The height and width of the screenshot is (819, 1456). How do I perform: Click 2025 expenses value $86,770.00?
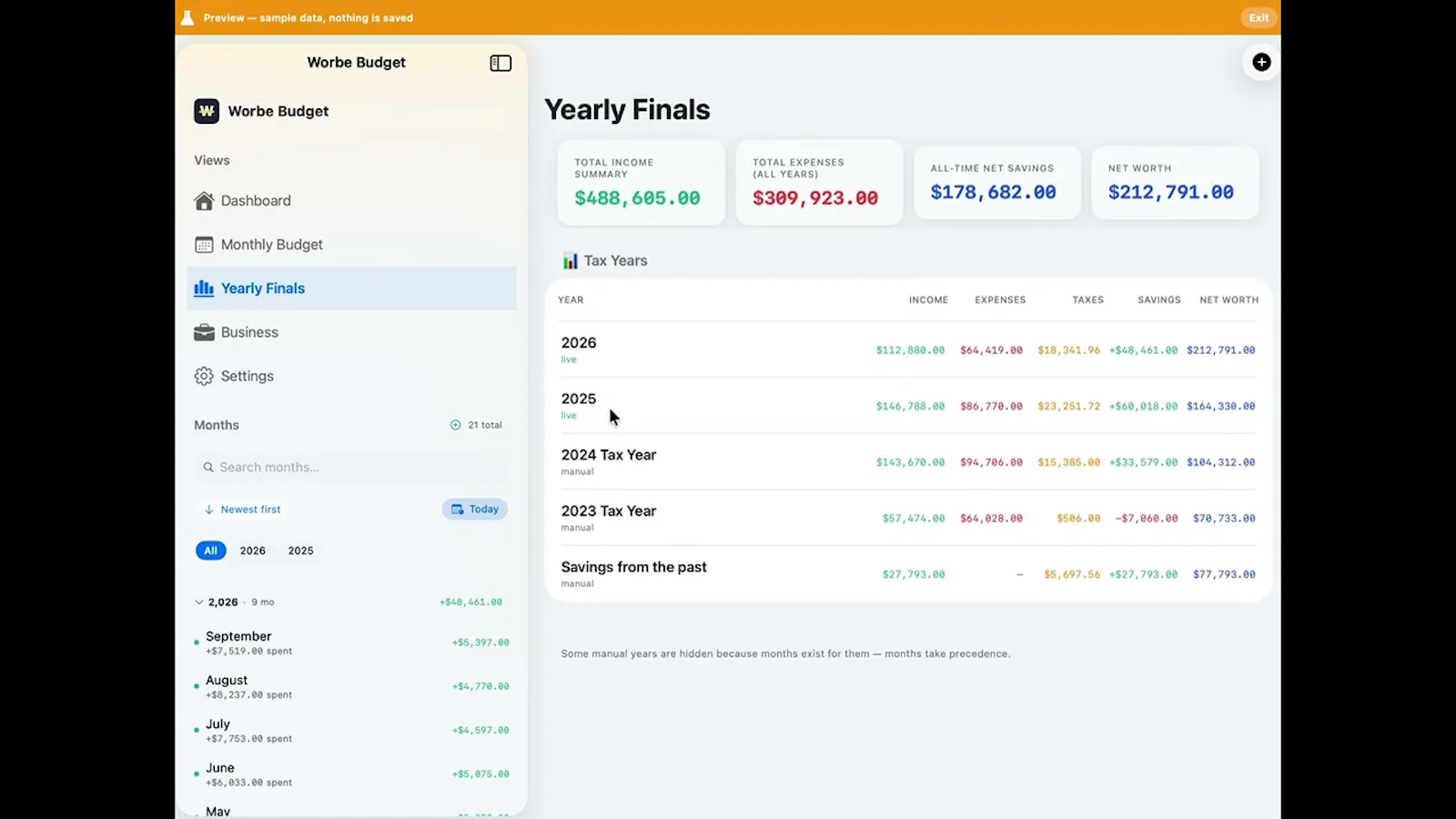(991, 407)
